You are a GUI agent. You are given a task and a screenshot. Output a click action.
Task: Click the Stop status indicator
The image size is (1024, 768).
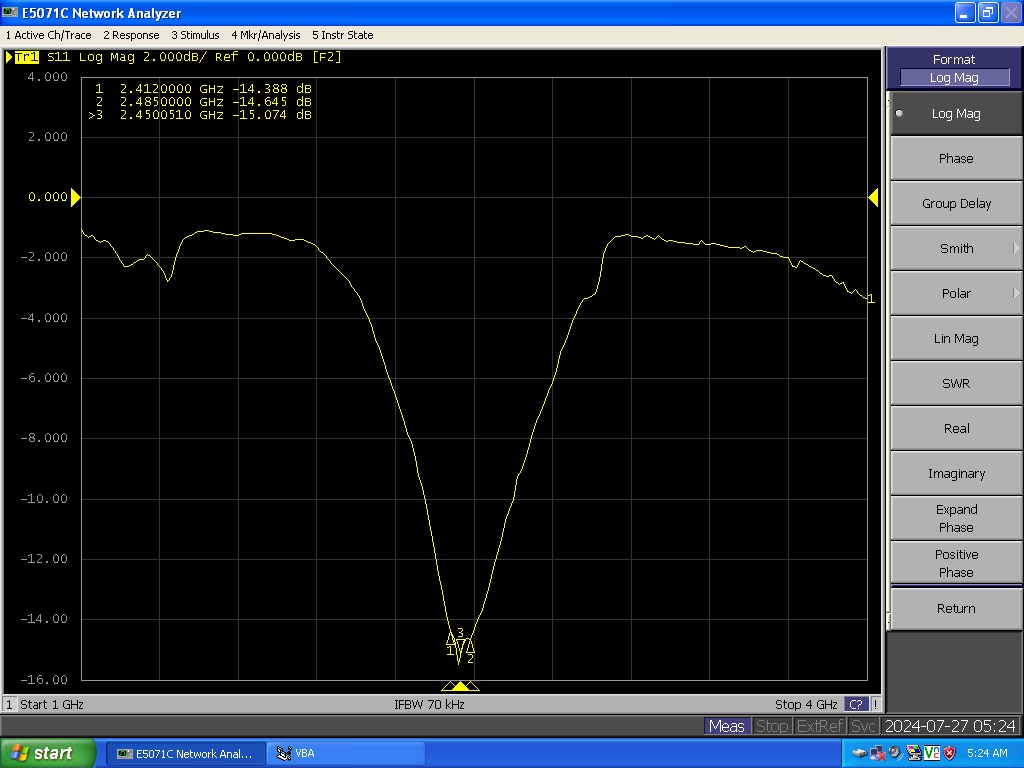(772, 726)
